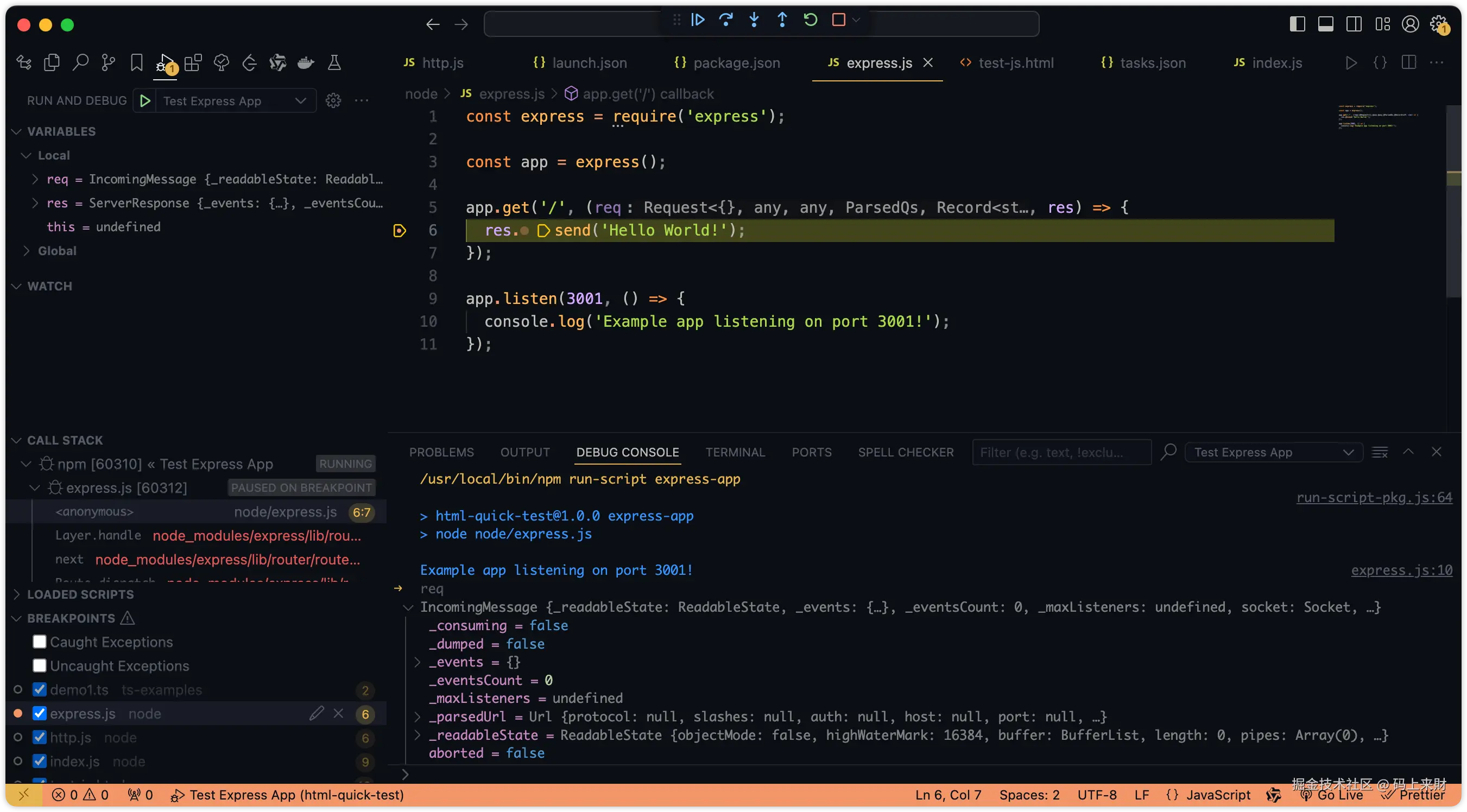Image resolution: width=1467 pixels, height=812 pixels.
Task: Open the Extensions view icon
Action: 193,62
